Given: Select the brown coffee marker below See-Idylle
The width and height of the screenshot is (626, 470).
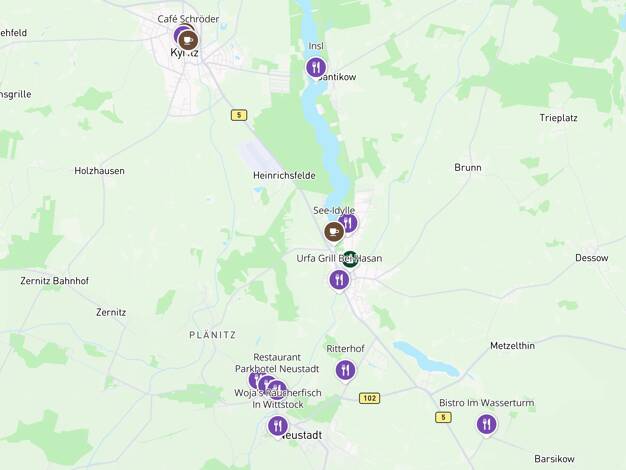Looking at the screenshot, I should 334,232.
